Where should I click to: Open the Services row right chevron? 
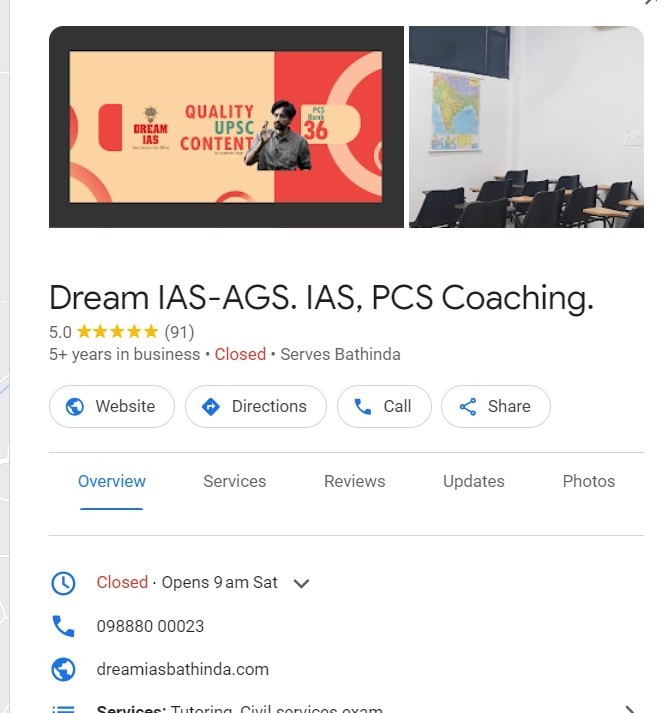pos(630,709)
